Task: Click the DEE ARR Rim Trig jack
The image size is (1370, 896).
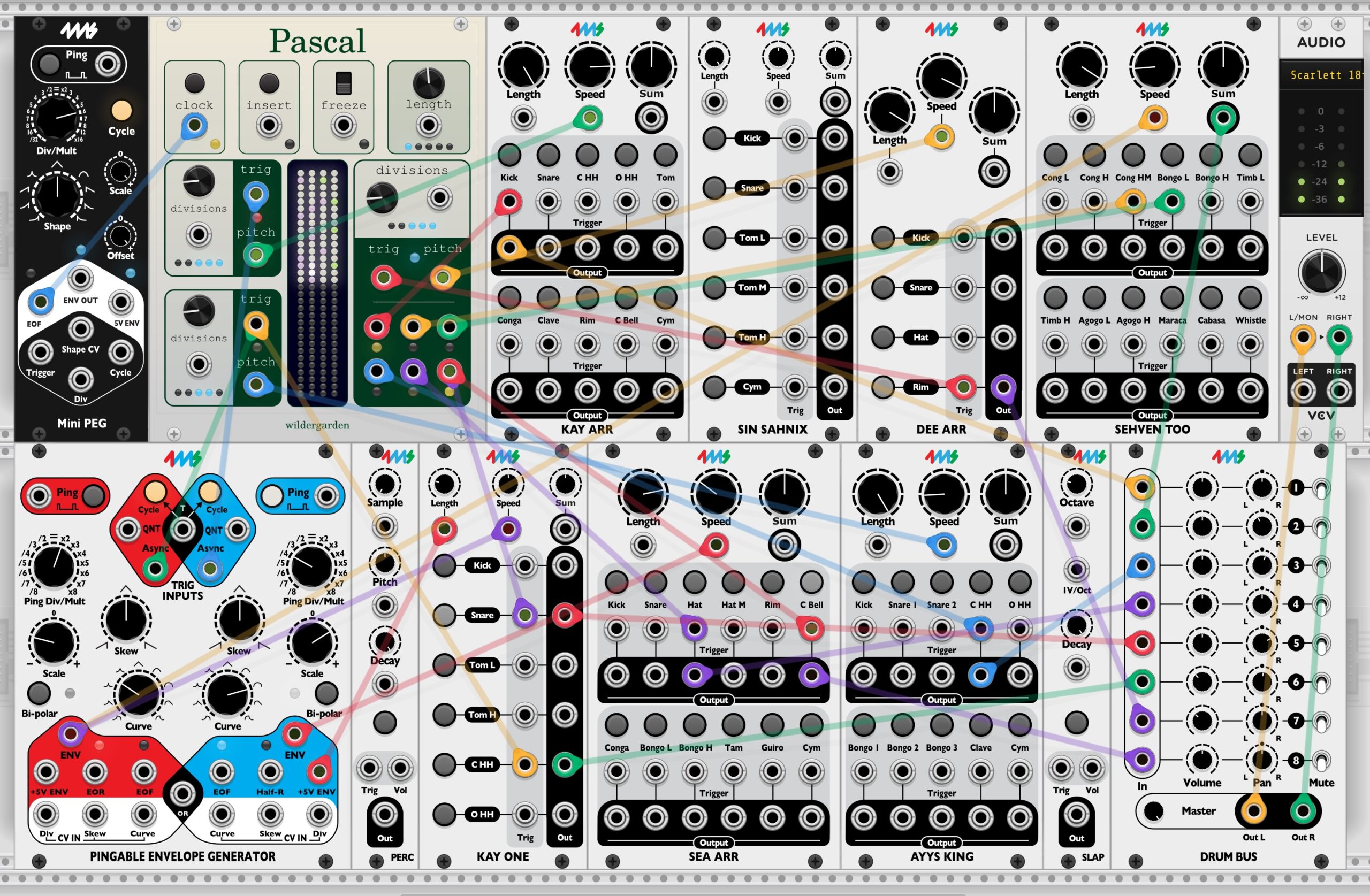Action: click(x=963, y=387)
